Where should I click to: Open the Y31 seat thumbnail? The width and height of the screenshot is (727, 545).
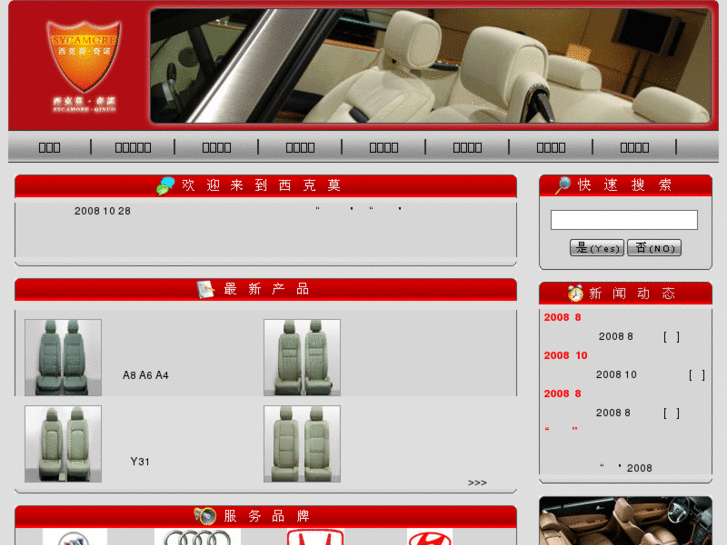click(x=63, y=444)
